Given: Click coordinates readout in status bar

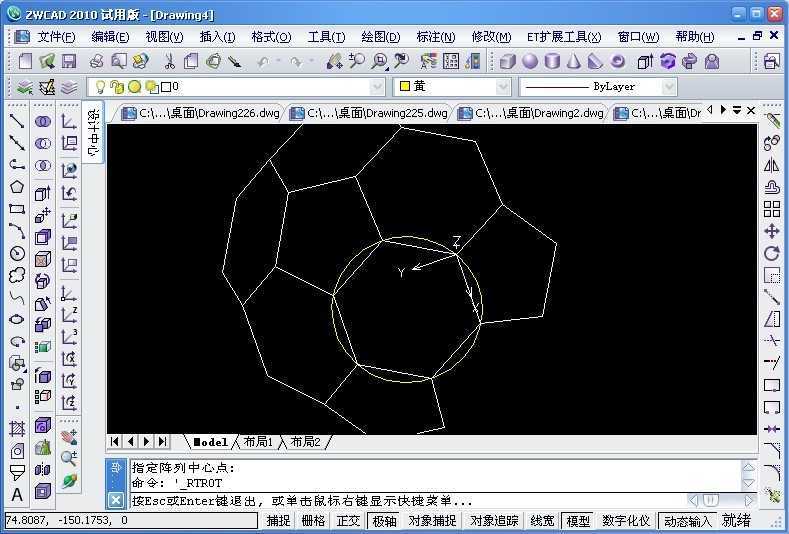Looking at the screenshot, I should 131,520.
